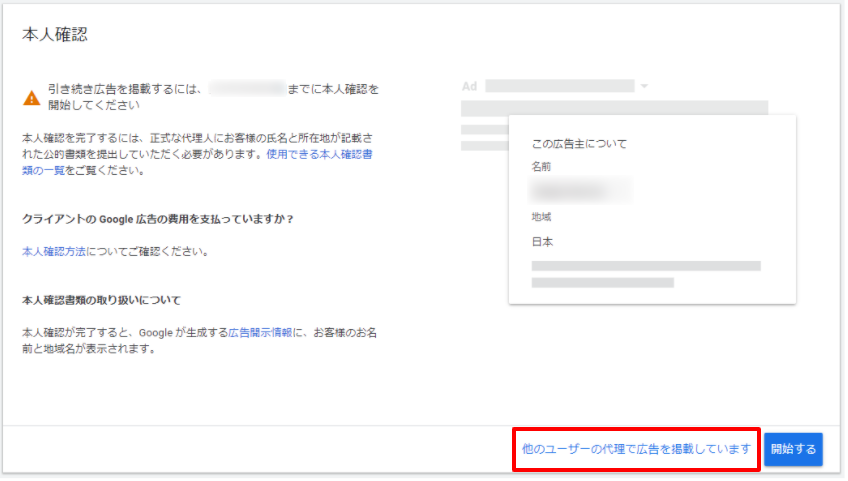Click the bottom placeholder bar in advertiser card
Image resolution: width=848 pixels, height=481 pixels.
[602, 283]
